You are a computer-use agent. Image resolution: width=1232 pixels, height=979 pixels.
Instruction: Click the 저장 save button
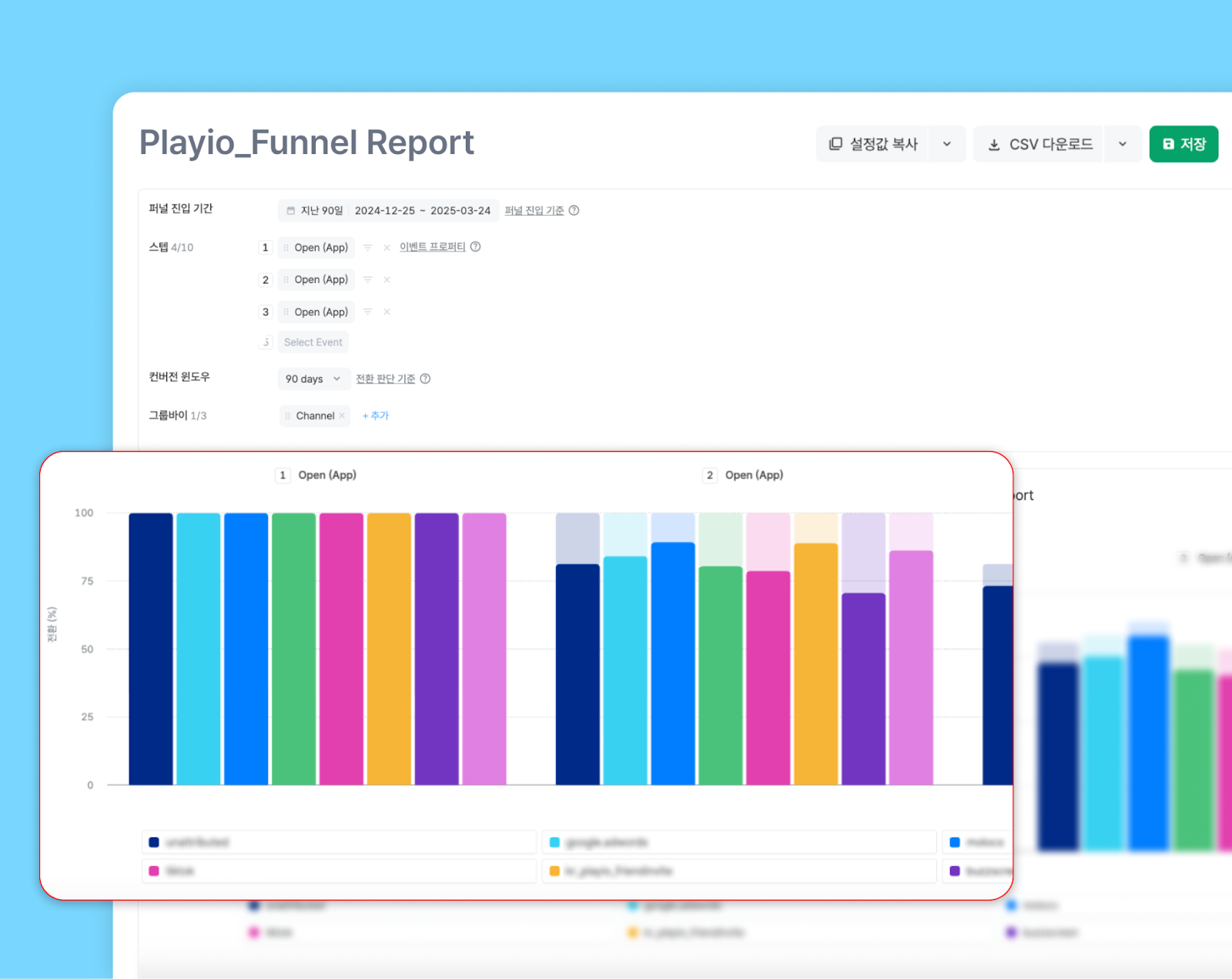[x=1183, y=144]
